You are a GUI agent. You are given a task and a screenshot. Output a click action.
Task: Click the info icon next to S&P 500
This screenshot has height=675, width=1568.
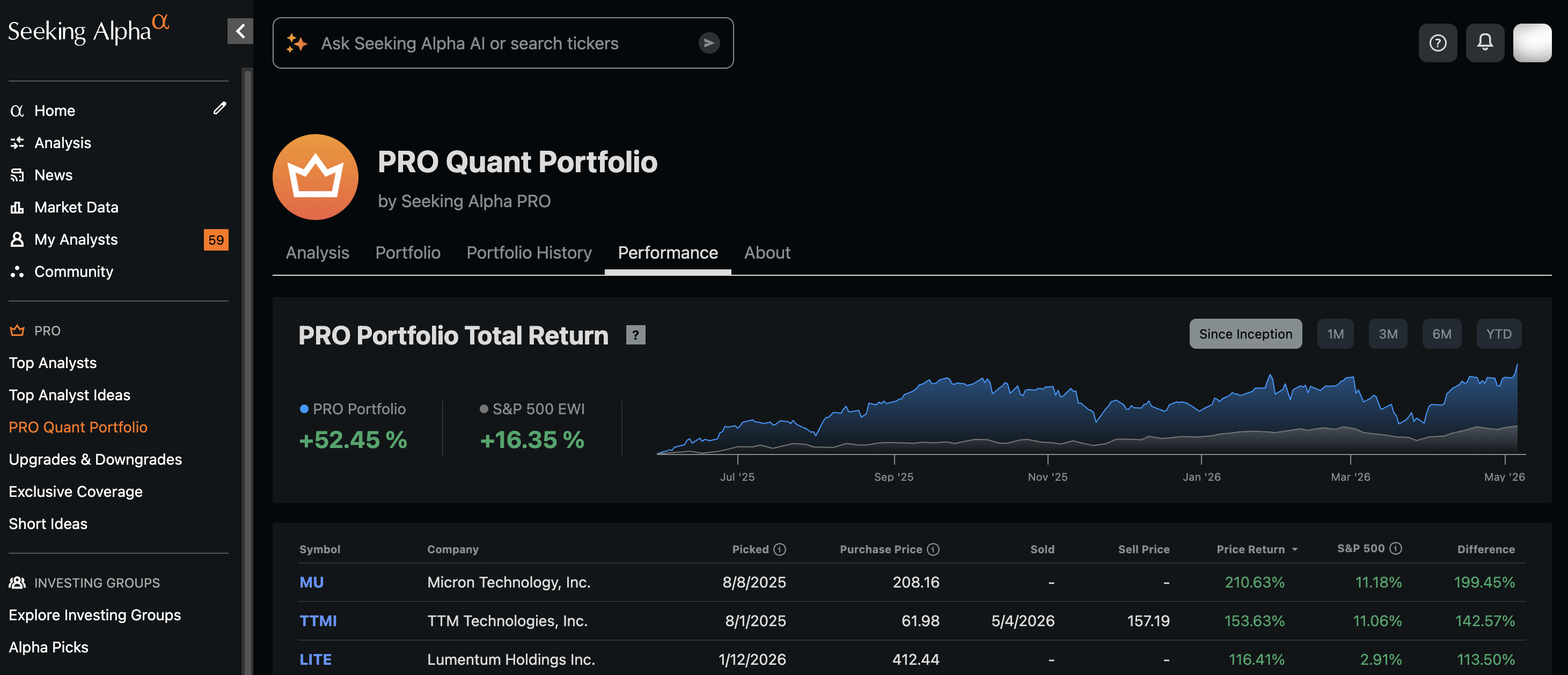pos(1396,548)
